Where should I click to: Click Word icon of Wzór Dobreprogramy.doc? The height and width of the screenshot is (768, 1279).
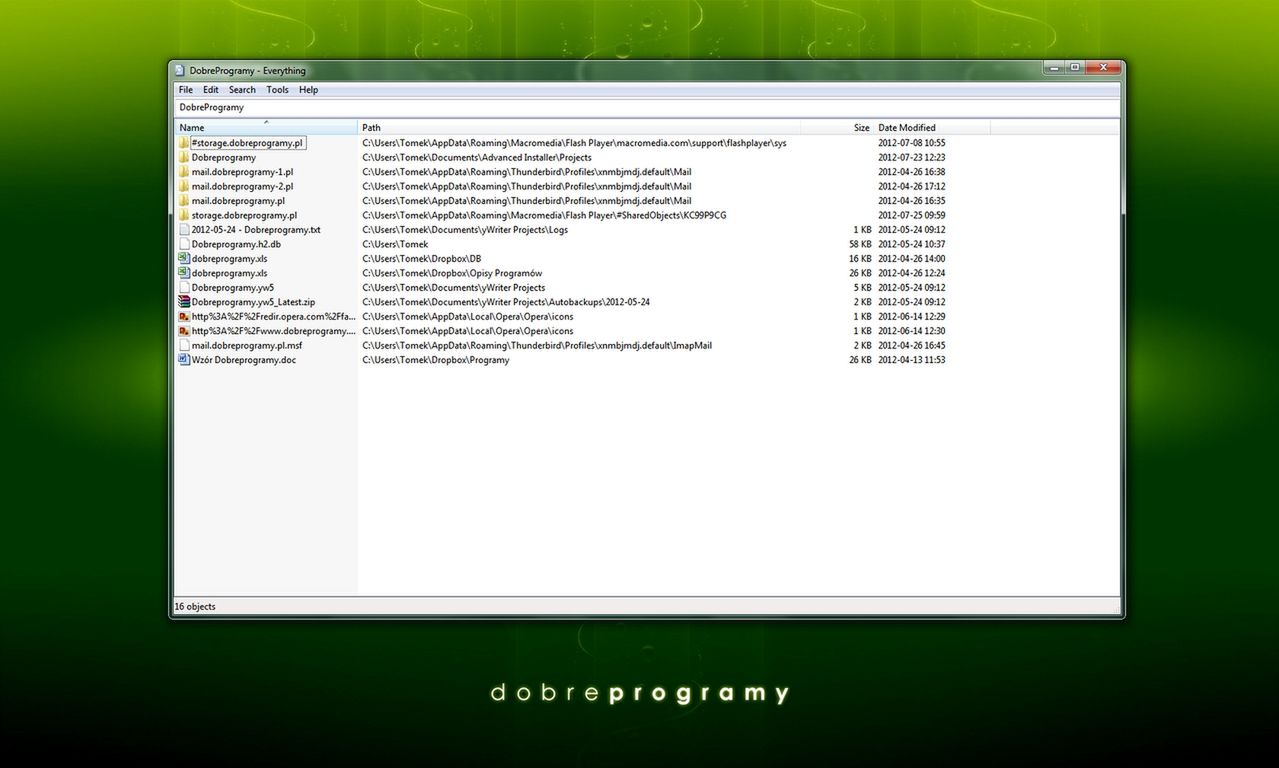tap(184, 359)
